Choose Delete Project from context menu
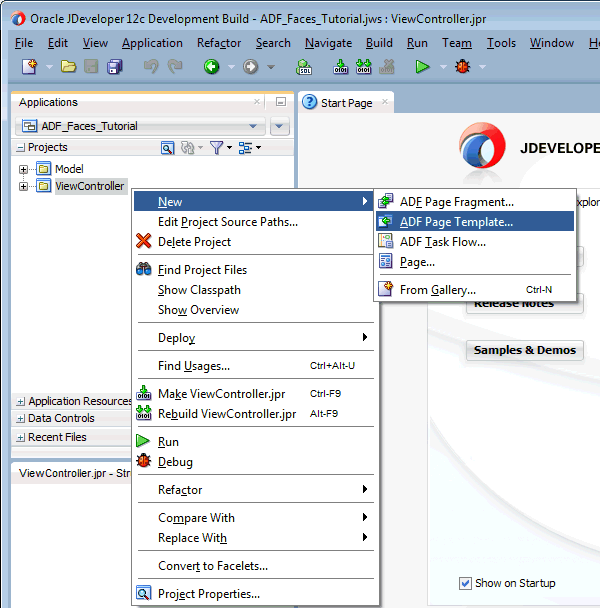The width and height of the screenshot is (600, 608). point(254,242)
